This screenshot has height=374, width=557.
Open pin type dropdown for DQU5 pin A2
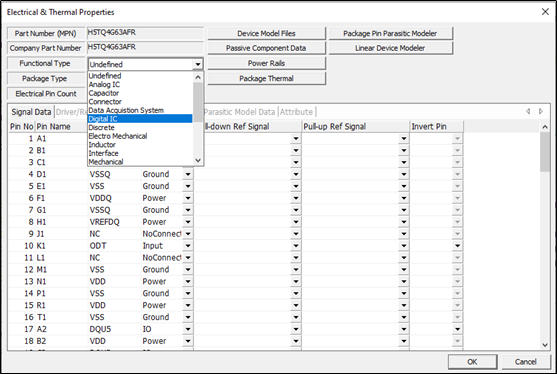[x=188, y=329]
